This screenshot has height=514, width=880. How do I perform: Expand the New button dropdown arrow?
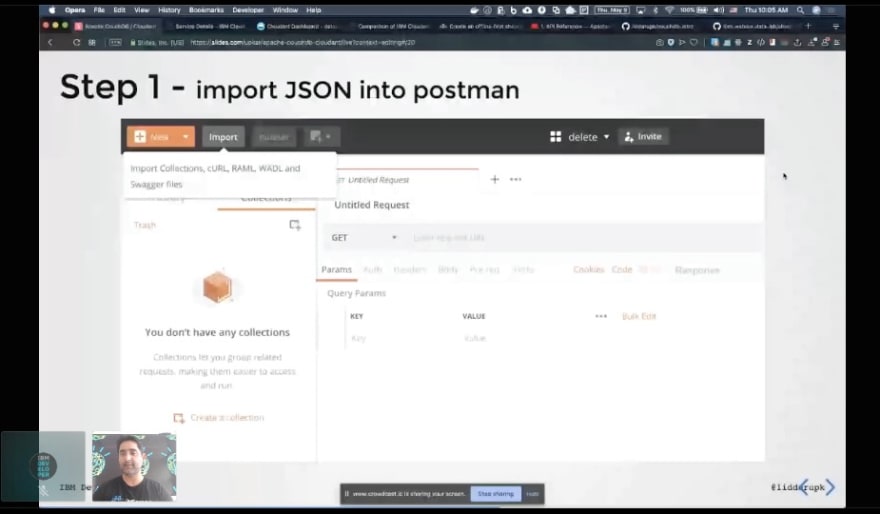click(x=186, y=136)
